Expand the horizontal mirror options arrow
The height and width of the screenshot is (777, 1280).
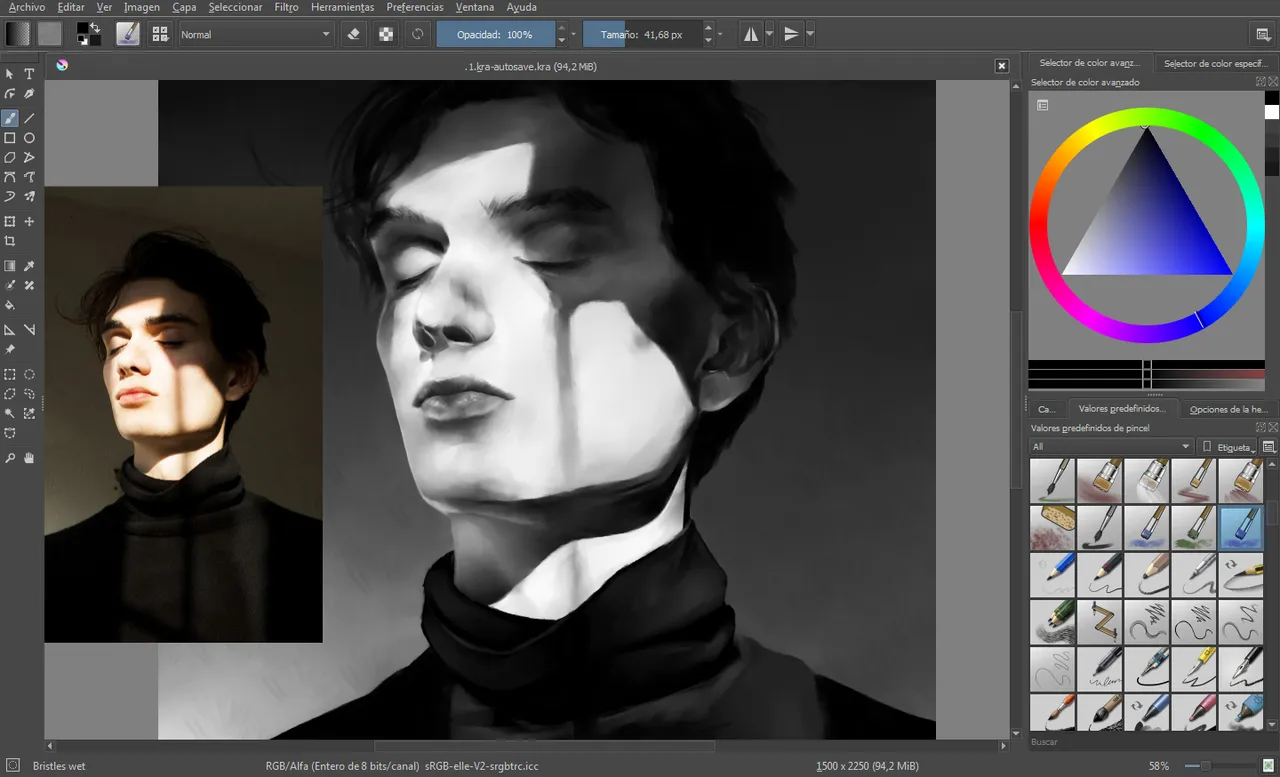[x=769, y=34]
